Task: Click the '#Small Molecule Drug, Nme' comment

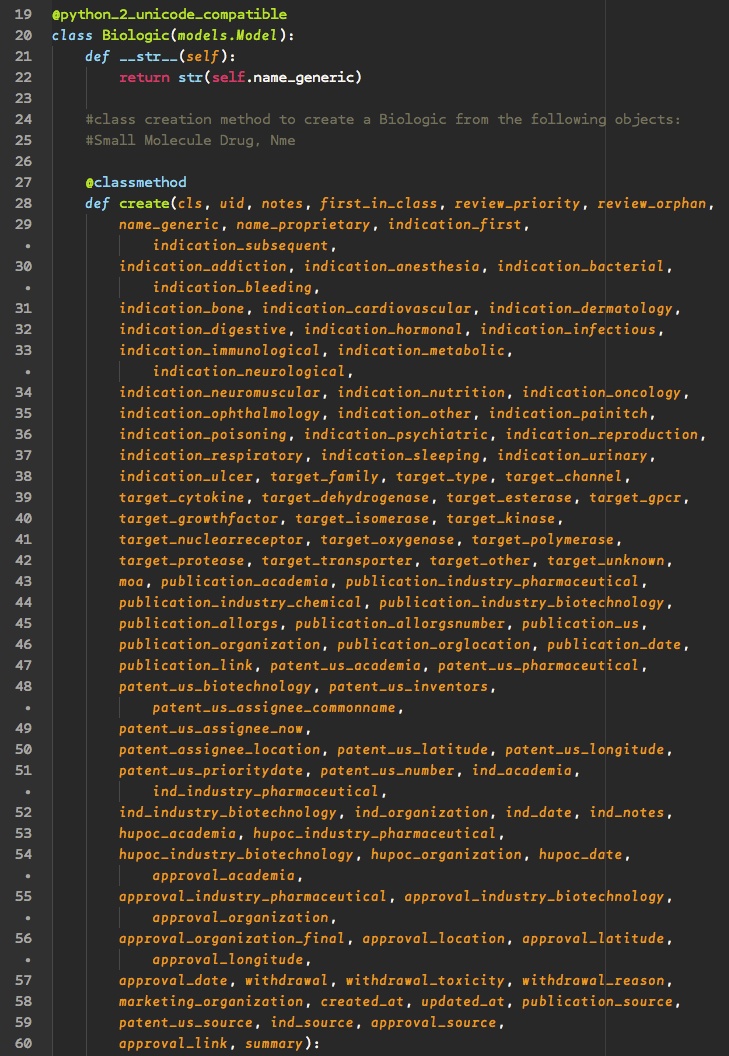Action: tap(190, 140)
